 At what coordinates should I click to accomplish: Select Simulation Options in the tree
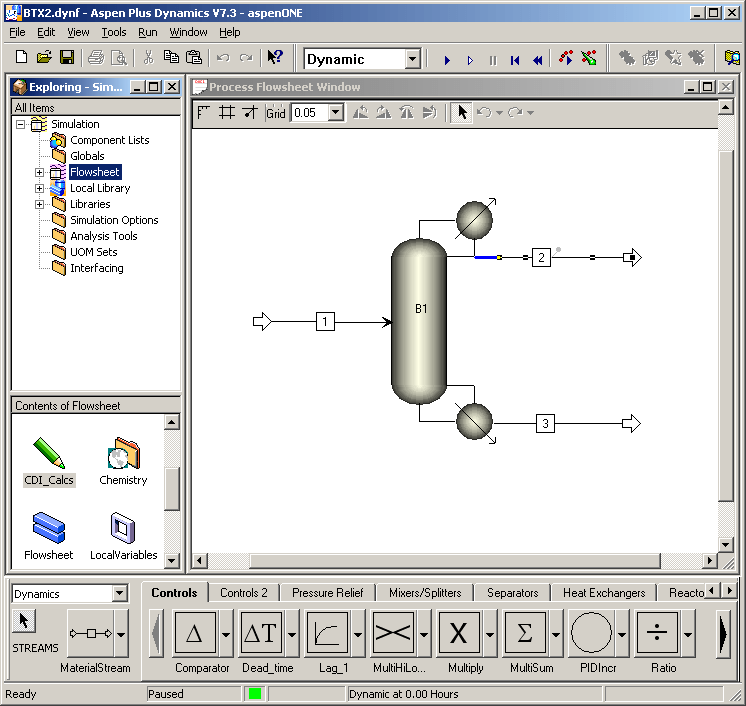point(113,220)
